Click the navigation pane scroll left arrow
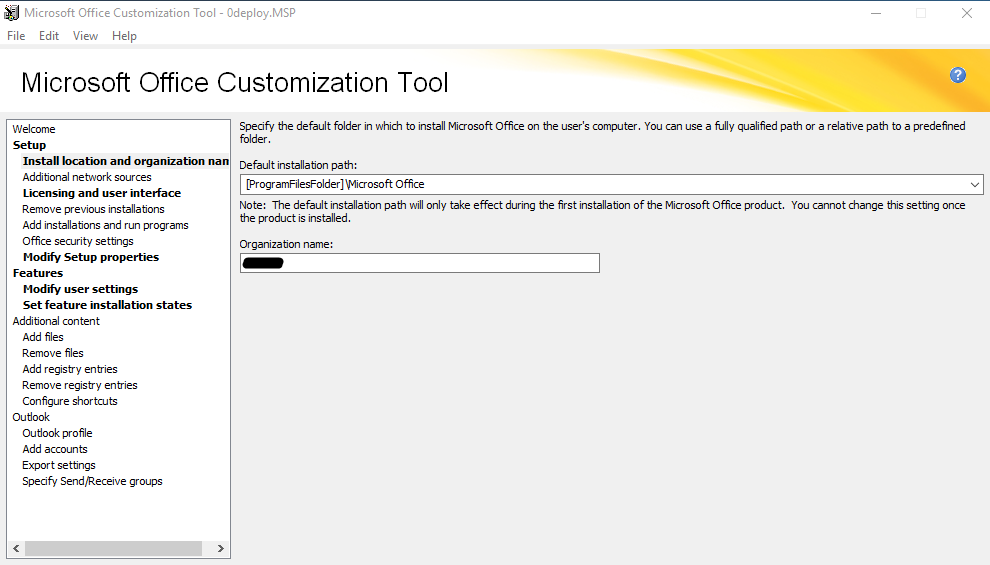Viewport: 990px width, 565px height. (16, 549)
